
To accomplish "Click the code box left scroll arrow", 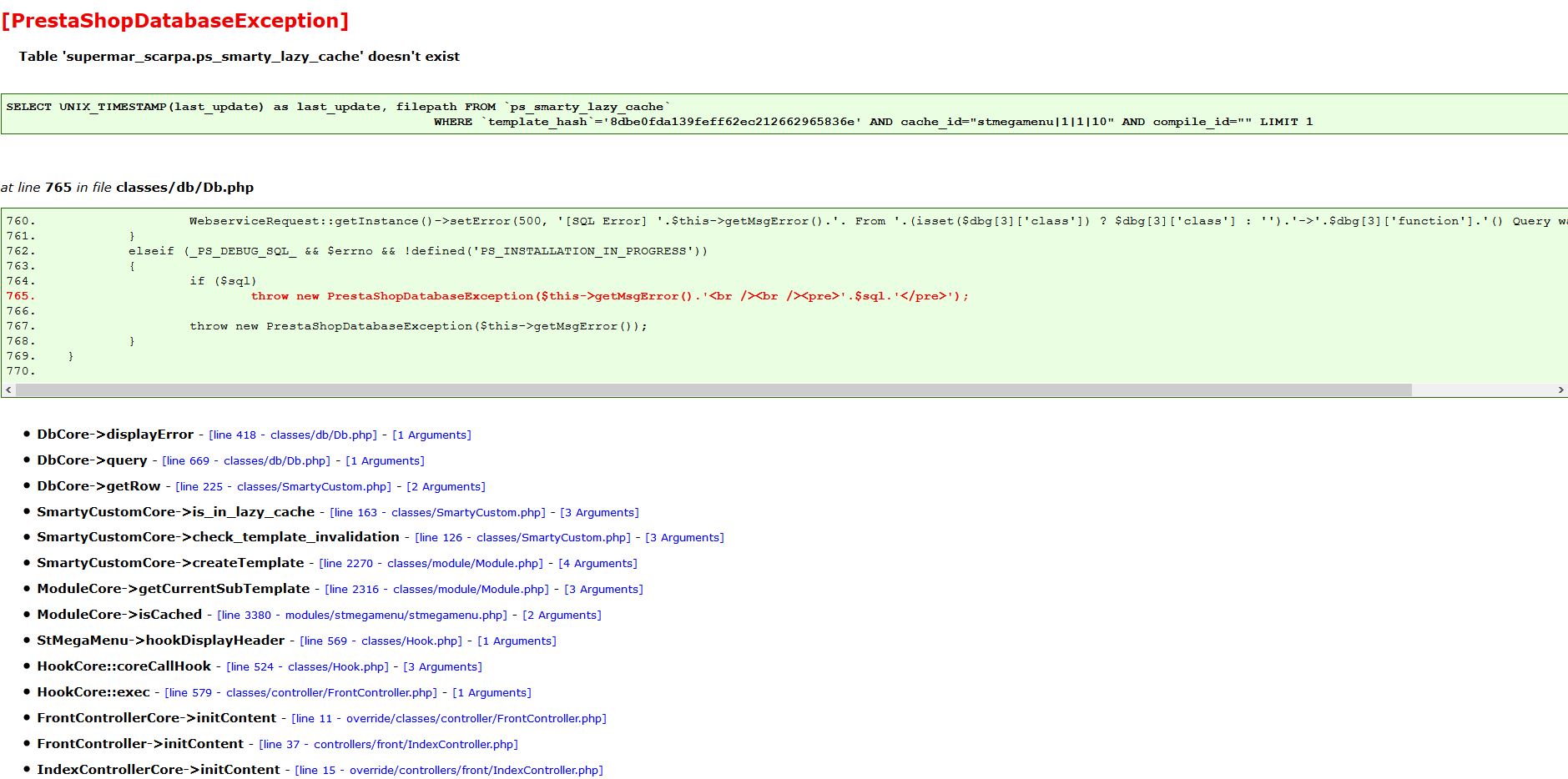I will coord(8,390).
